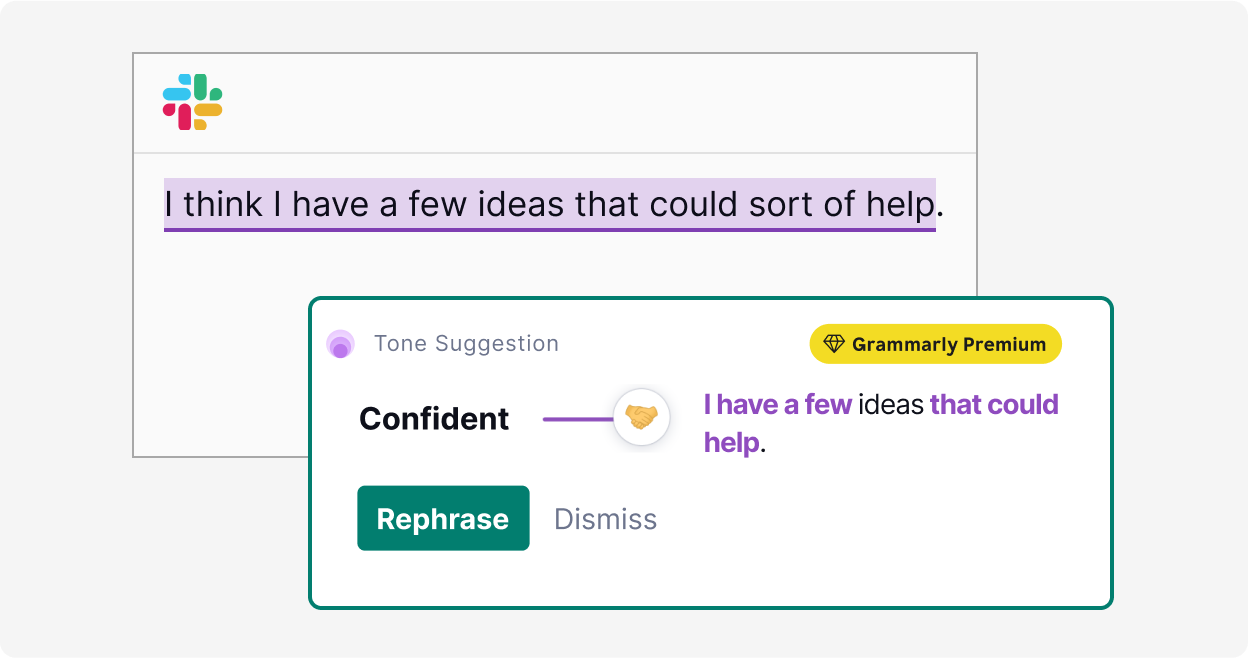1248x658 pixels.
Task: Click the word 'help' in the suggestion
Action: point(730,442)
